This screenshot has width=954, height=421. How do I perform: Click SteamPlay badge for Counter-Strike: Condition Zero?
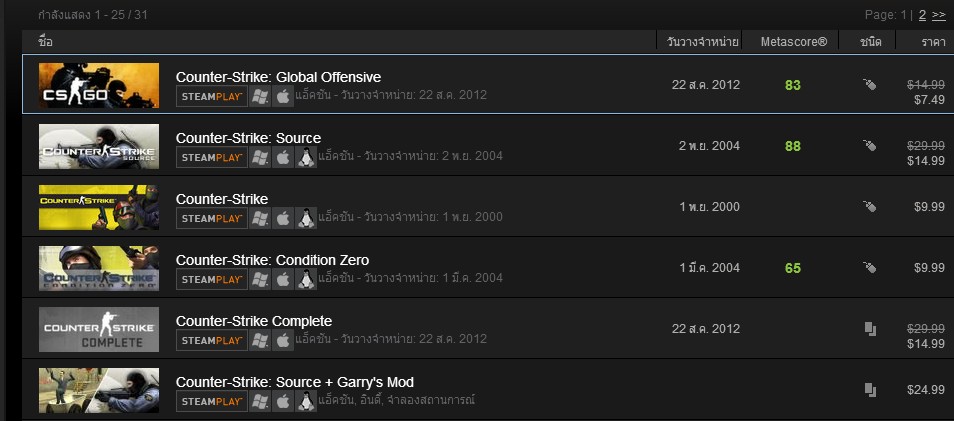tap(211, 279)
